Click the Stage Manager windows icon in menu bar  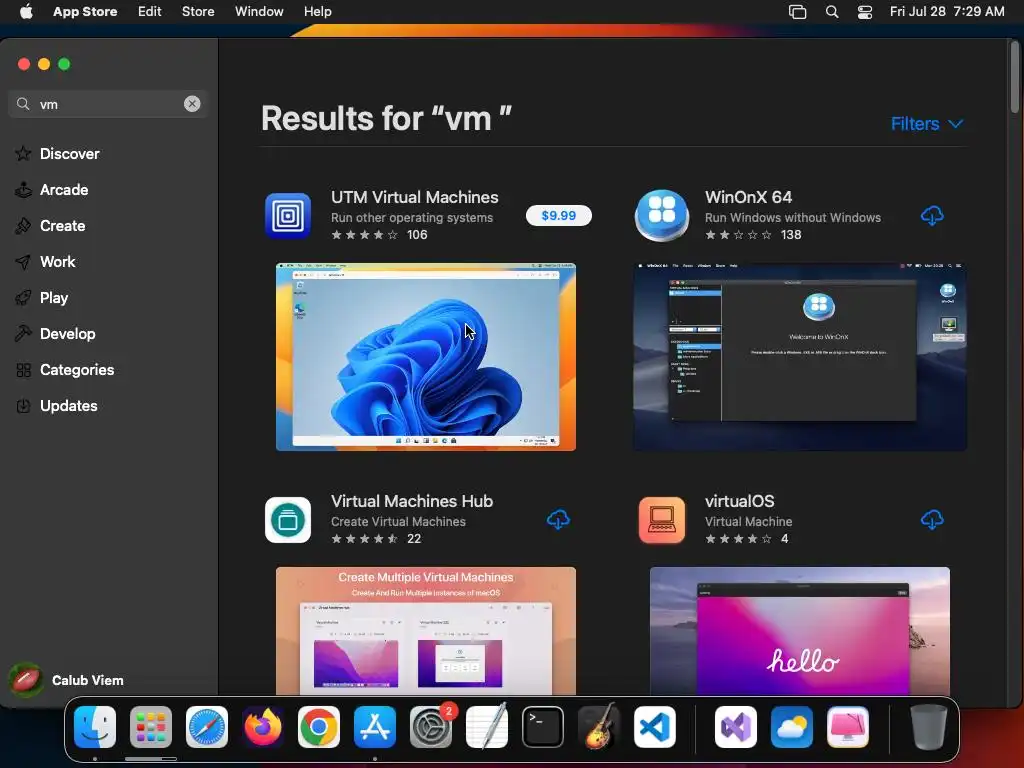point(797,12)
